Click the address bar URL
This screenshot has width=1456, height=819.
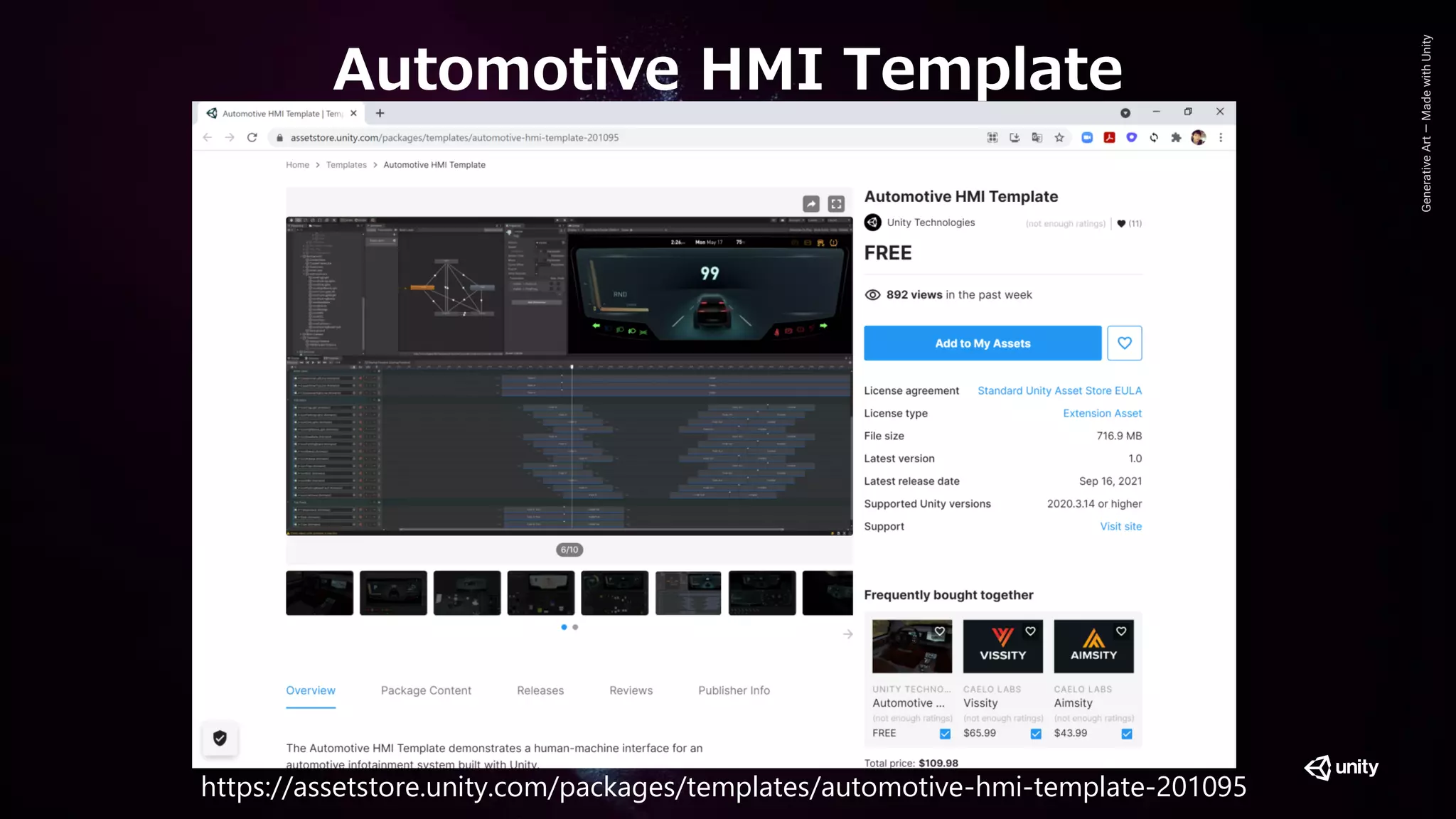tap(454, 138)
